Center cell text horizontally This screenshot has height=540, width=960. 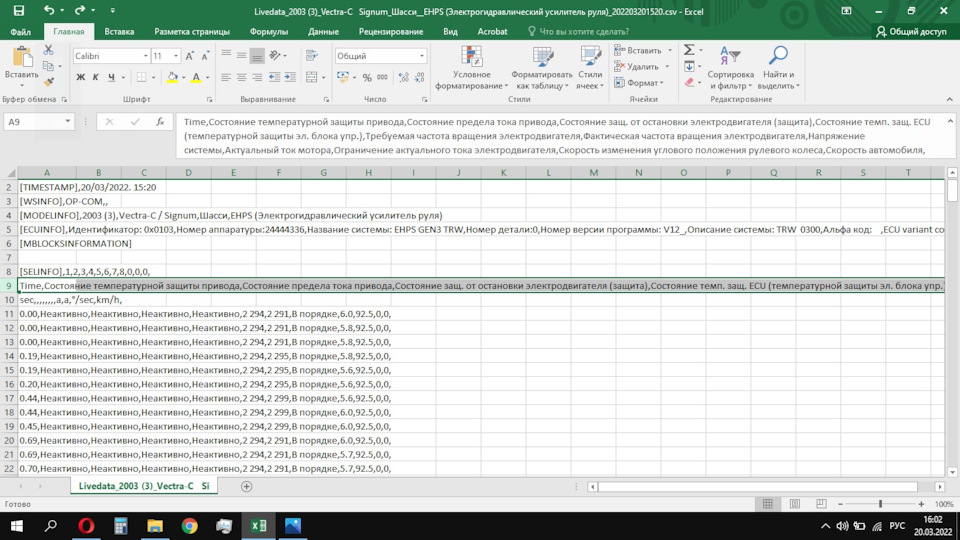pyautogui.click(x=242, y=77)
